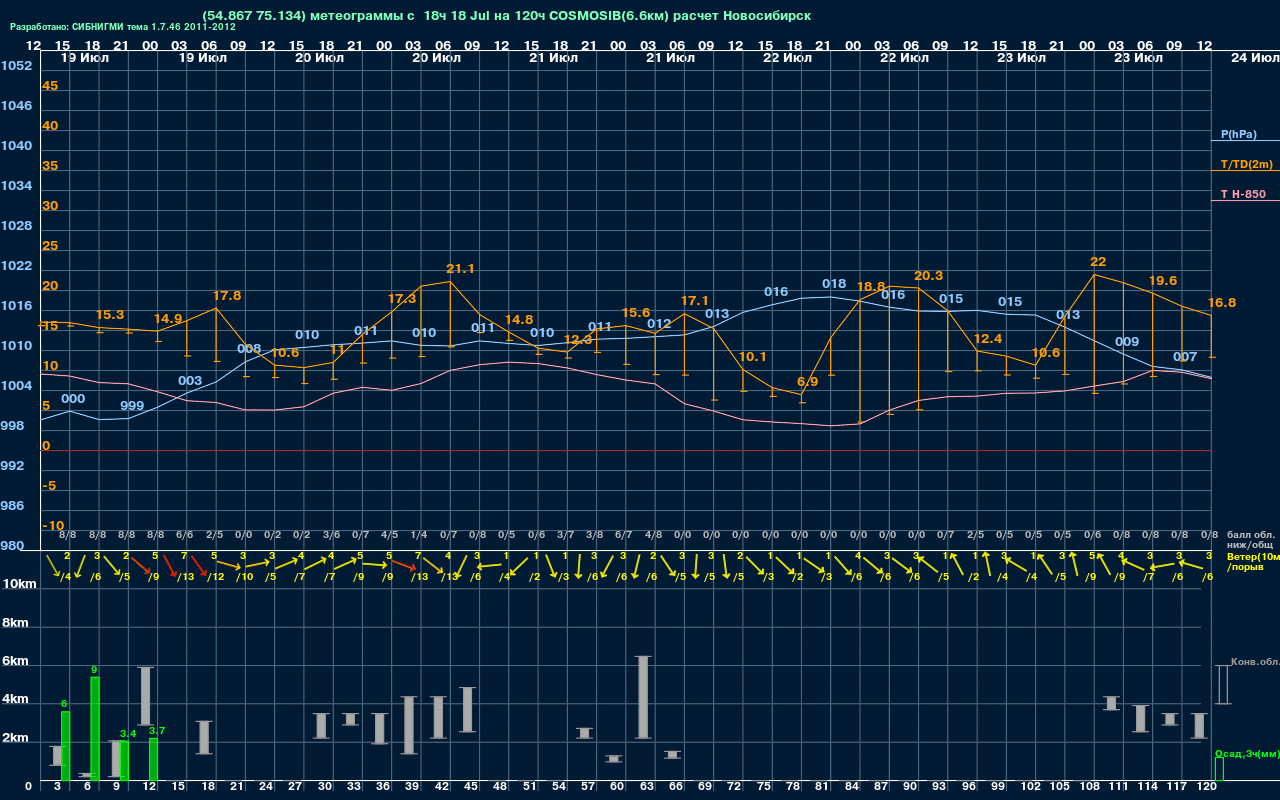Image resolution: width=1280 pixels, height=800 pixels.
Task: Click the '24 Июл' date label
Action: tap(1253, 58)
